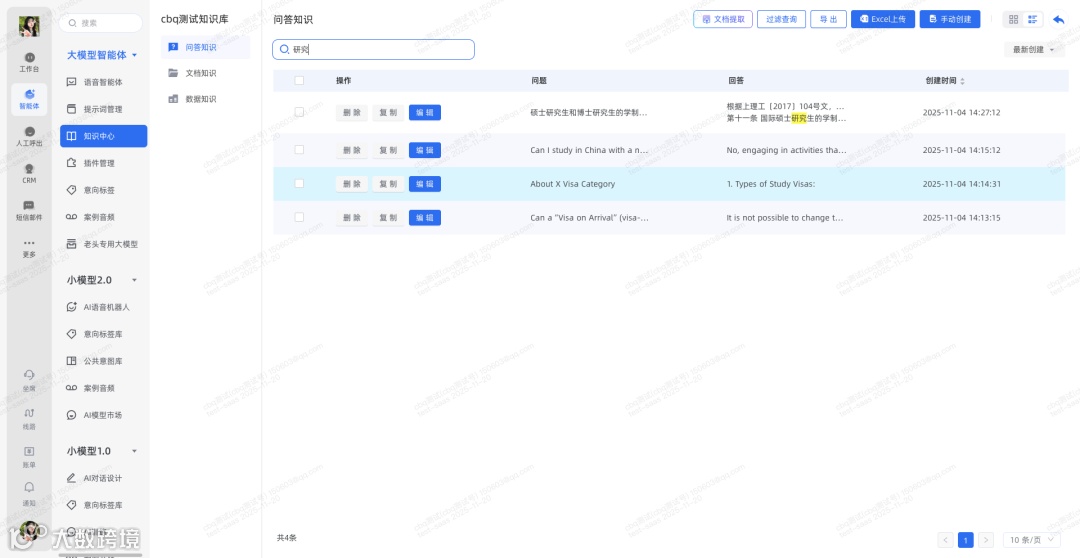1080x558 pixels.
Task: Delete the 硕士研究生 row
Action: [x=352, y=112]
